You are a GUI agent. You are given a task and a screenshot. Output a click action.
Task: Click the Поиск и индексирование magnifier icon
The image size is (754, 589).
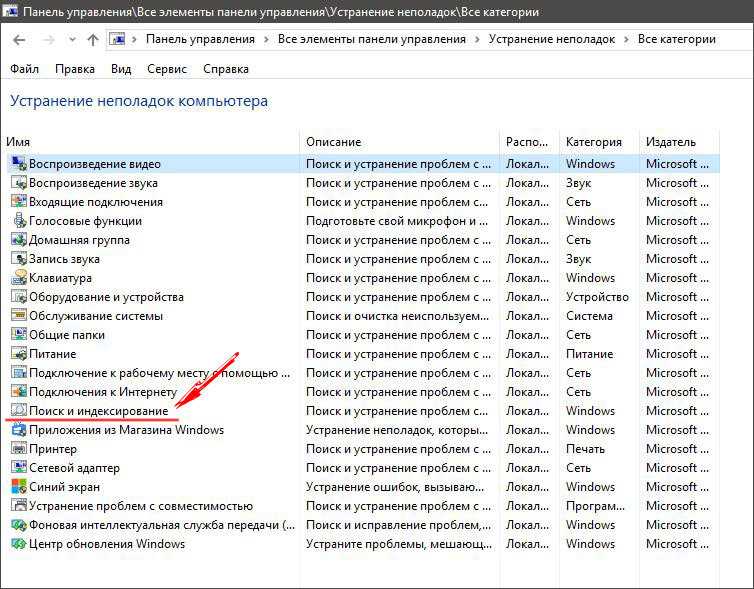pyautogui.click(x=19, y=411)
